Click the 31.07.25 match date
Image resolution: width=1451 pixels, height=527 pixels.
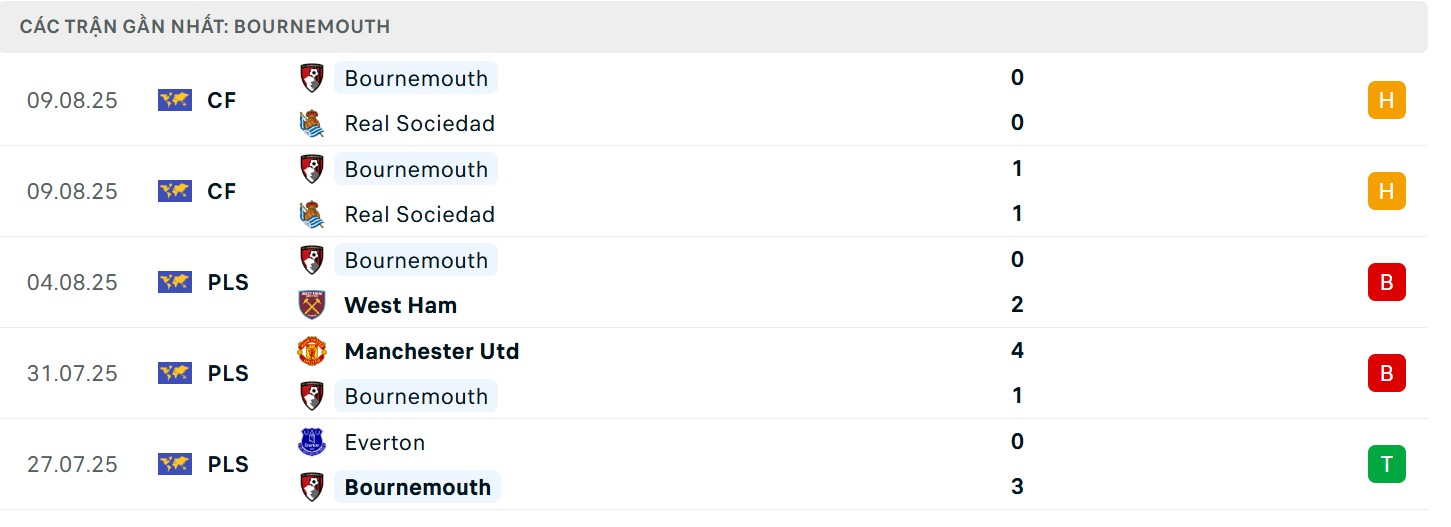pos(72,373)
